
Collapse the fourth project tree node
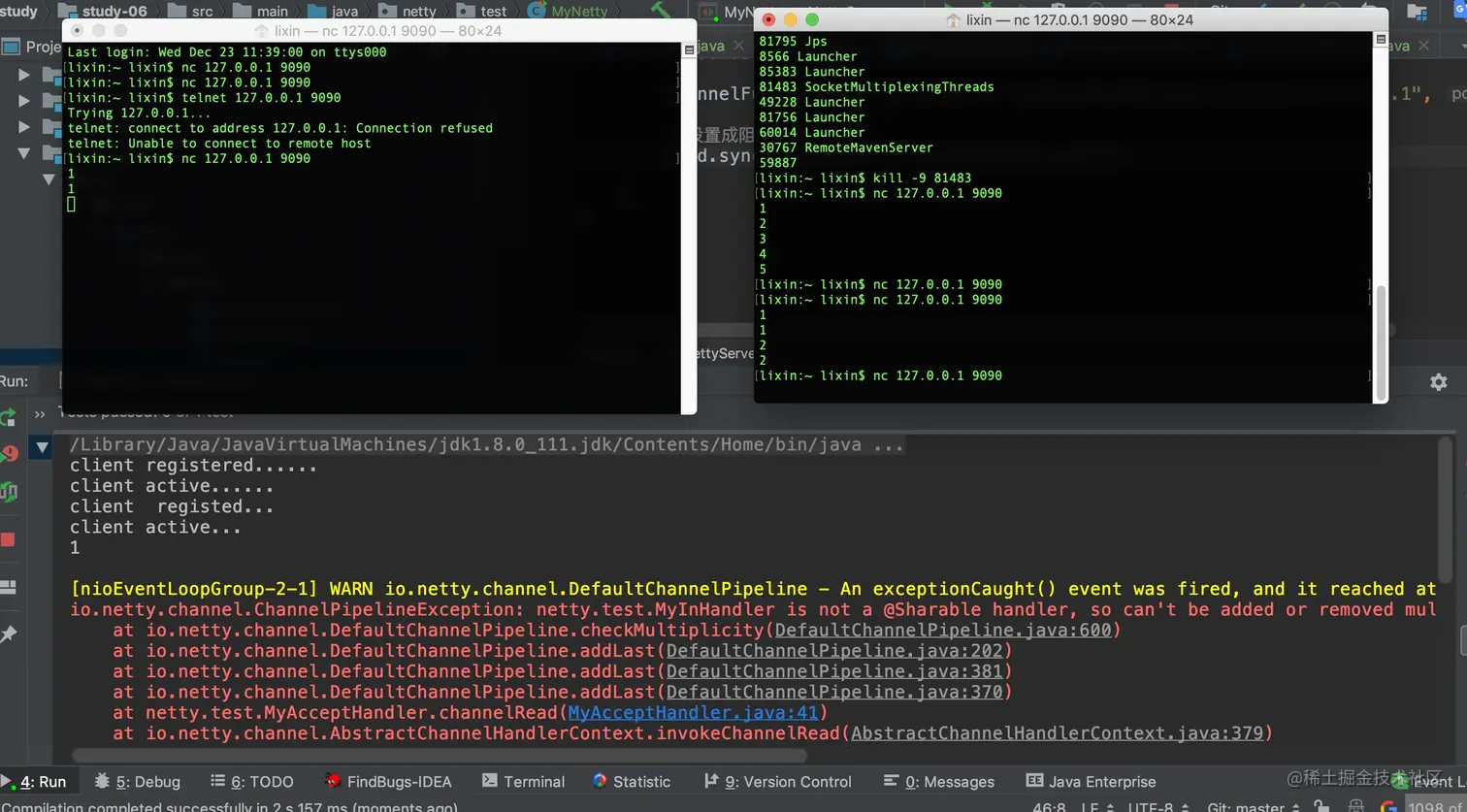[24, 153]
